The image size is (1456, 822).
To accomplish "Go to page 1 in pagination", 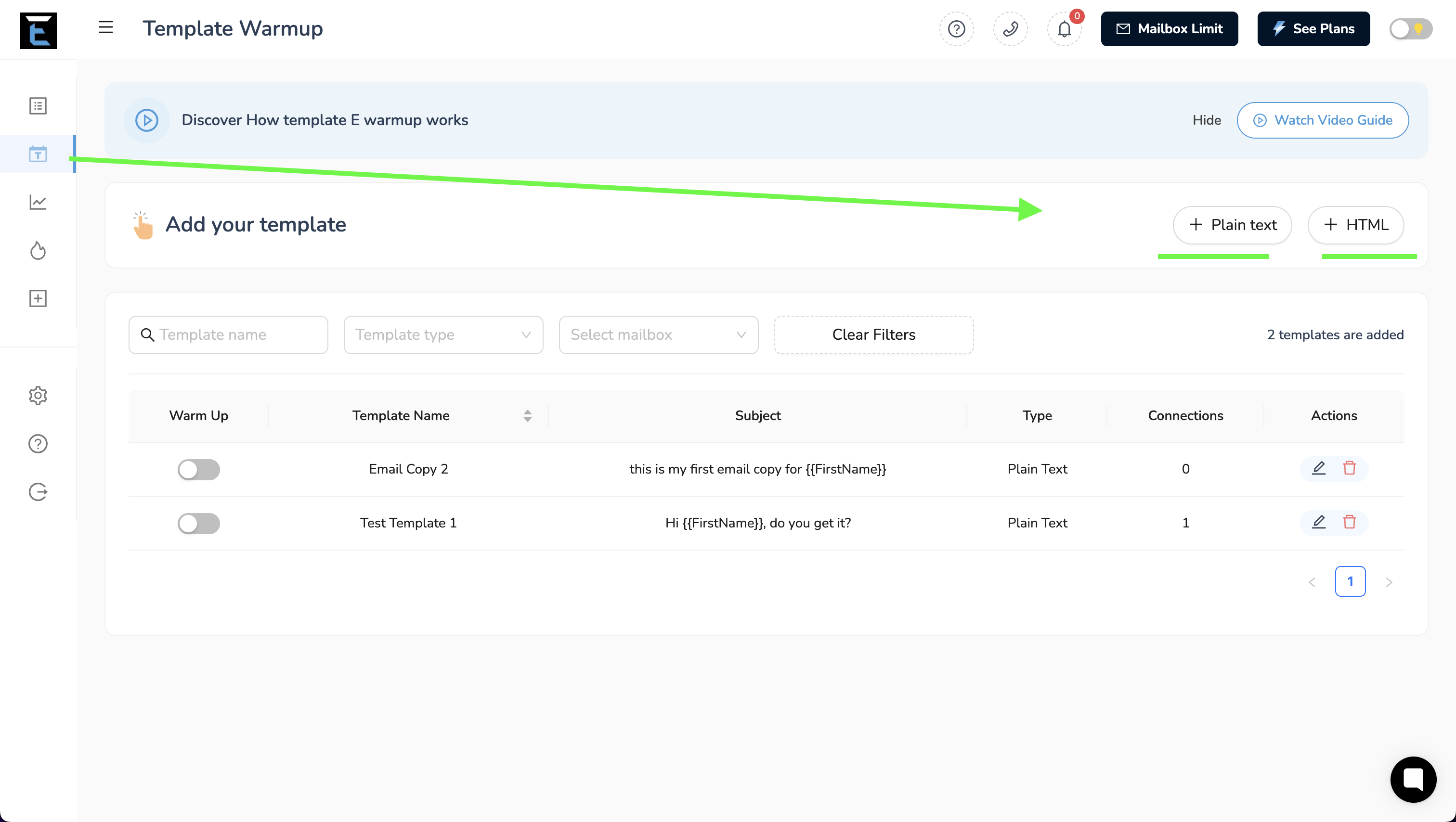I will 1350,581.
